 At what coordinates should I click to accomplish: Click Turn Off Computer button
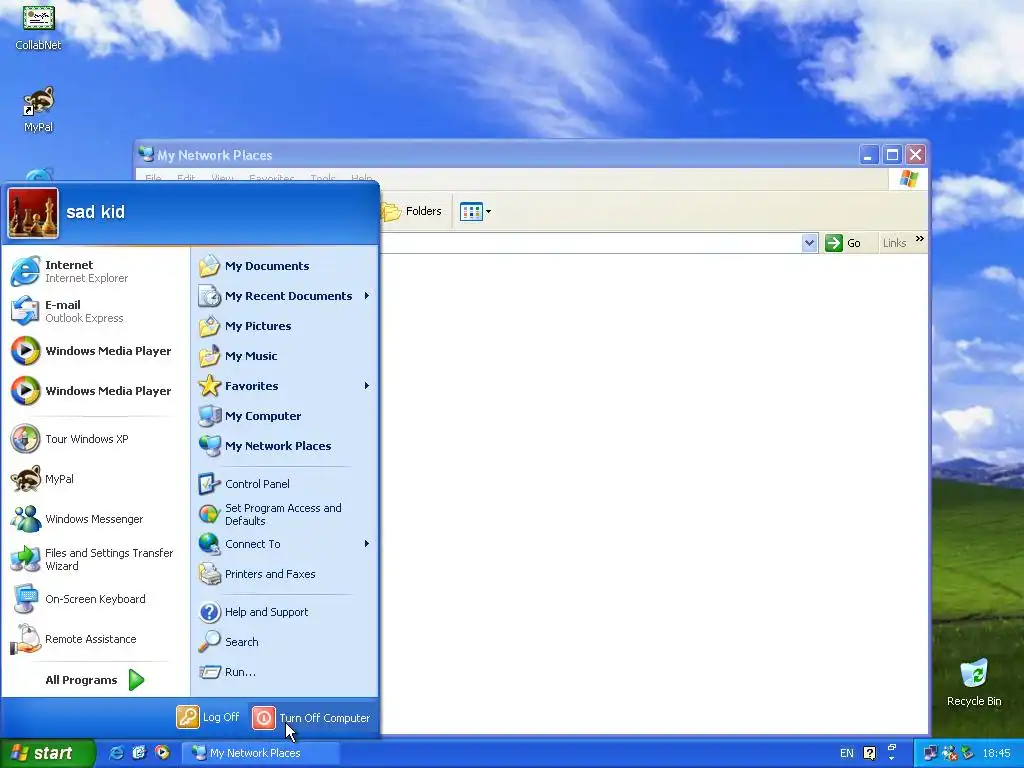(312, 718)
